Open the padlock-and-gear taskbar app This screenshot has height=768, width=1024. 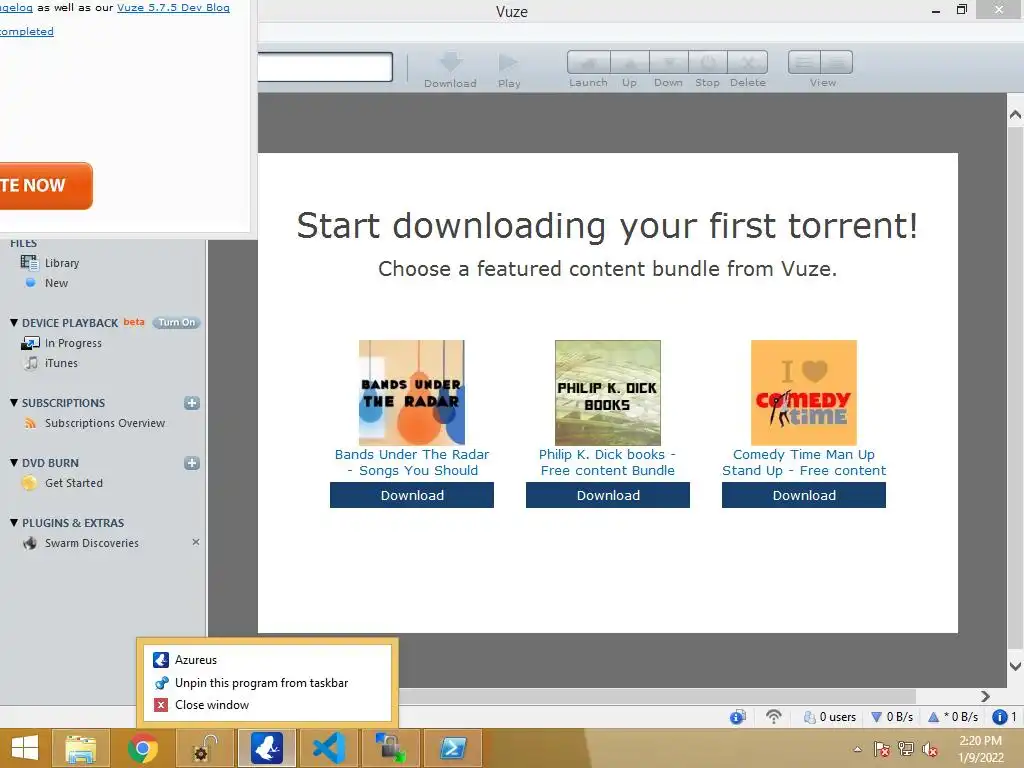coord(204,748)
